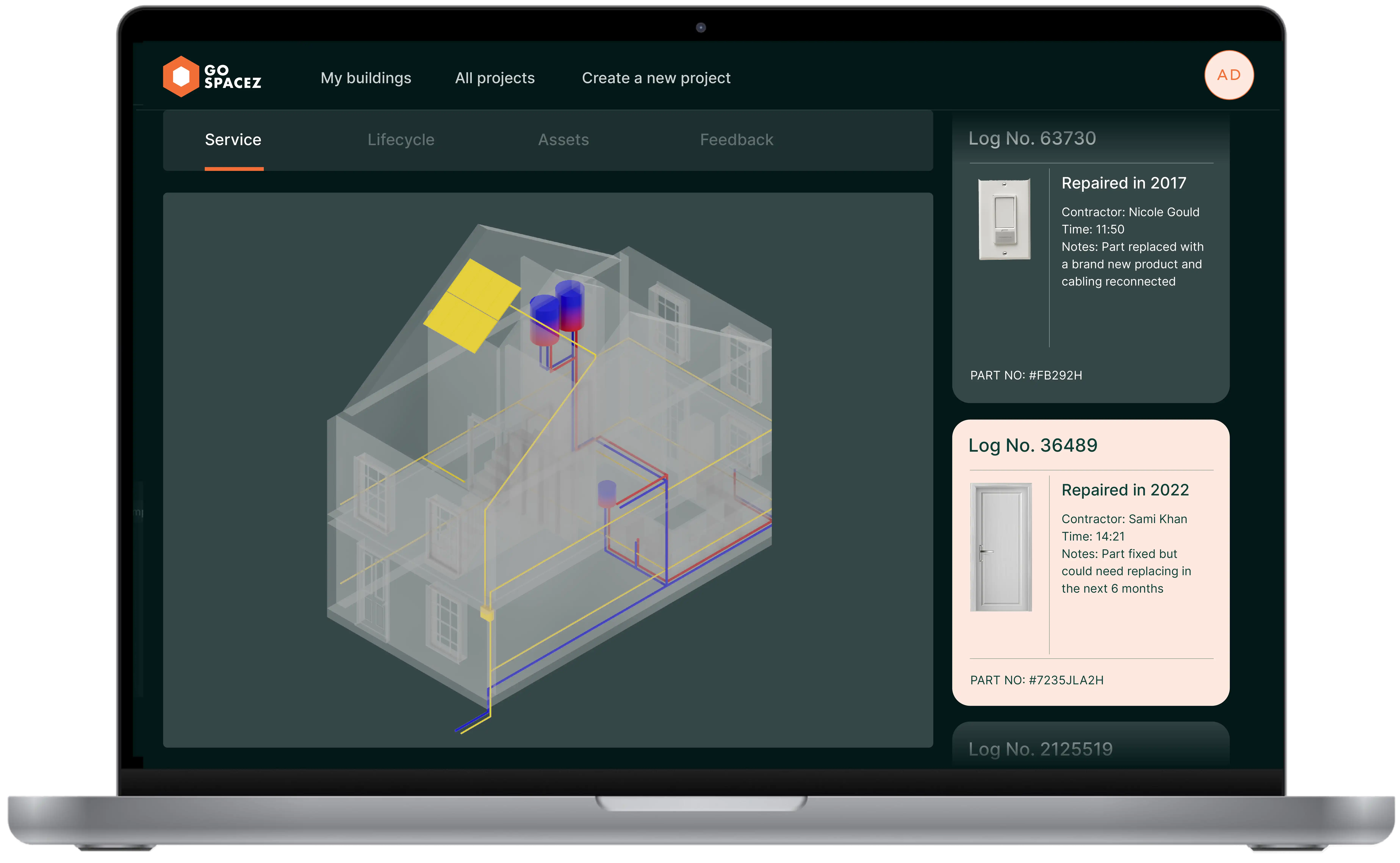Viewport: 1400px width, 863px height.
Task: Open My buildings page
Action: coord(366,78)
